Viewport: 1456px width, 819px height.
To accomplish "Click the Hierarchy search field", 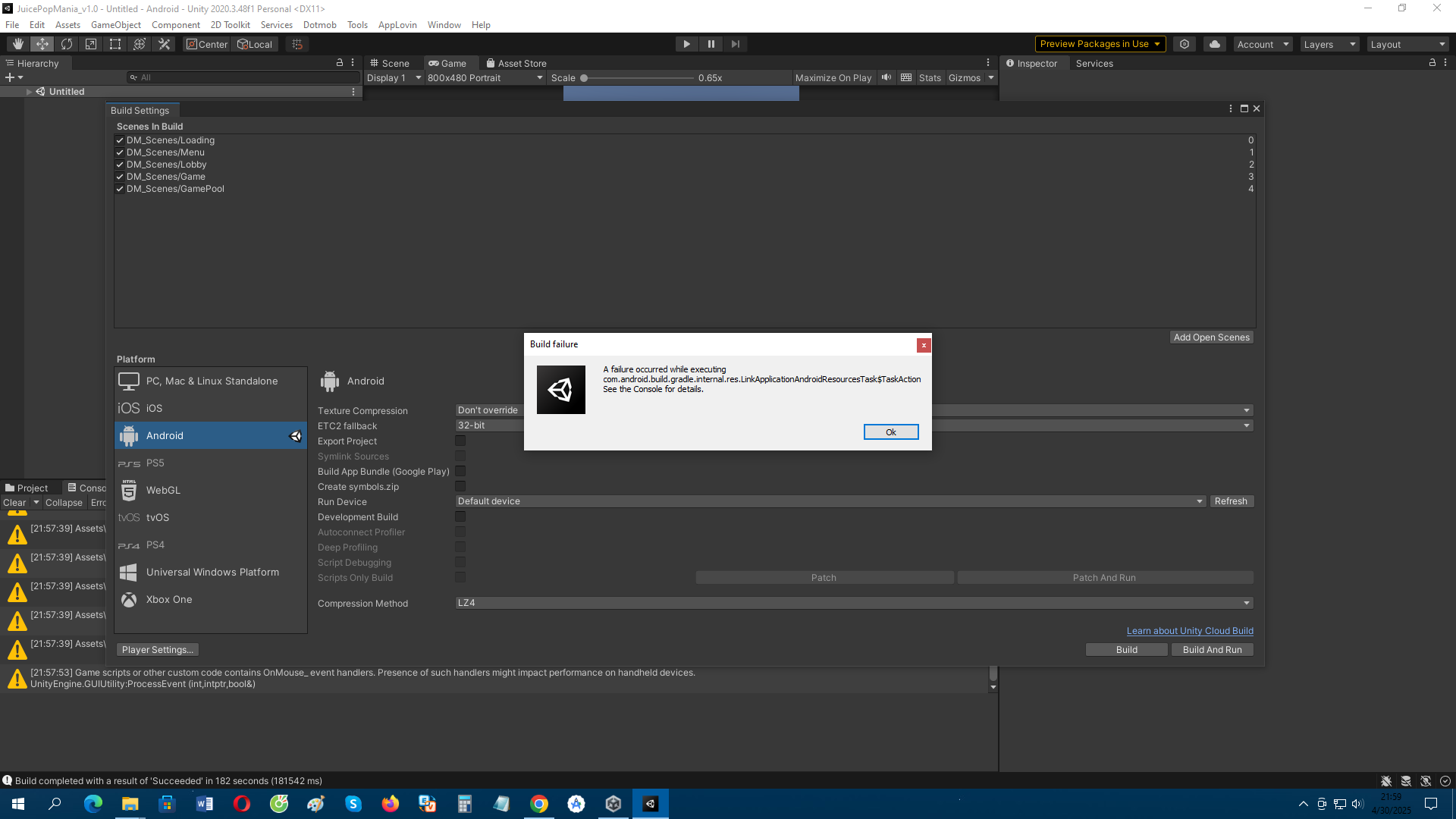I will click(x=243, y=77).
